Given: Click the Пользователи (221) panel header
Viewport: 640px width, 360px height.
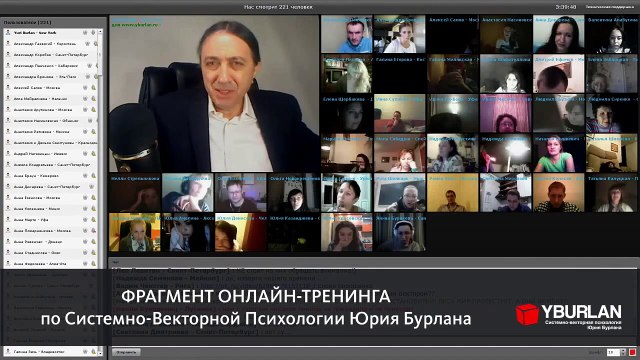Looking at the screenshot, I should tap(27, 22).
